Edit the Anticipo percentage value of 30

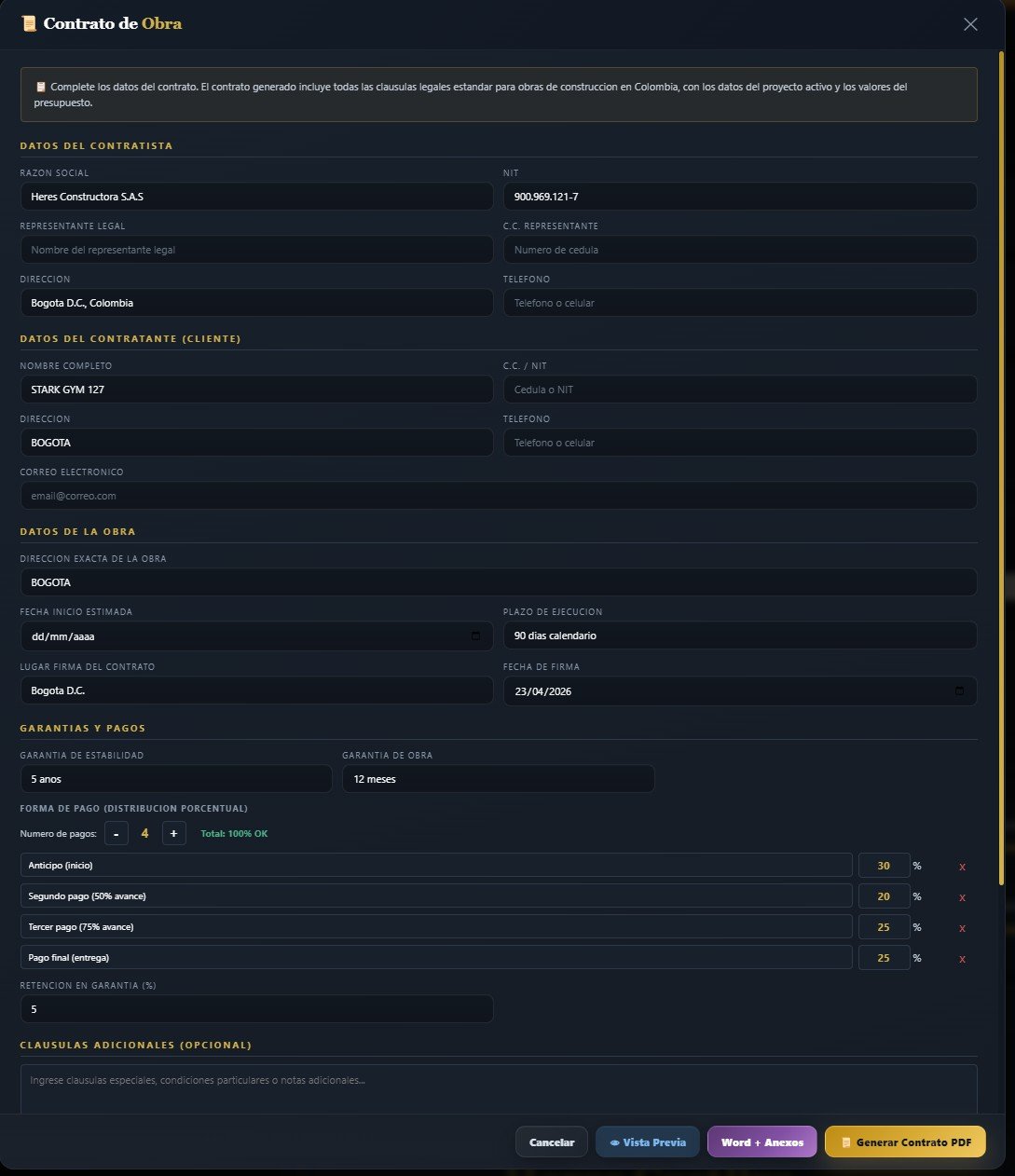tap(884, 866)
